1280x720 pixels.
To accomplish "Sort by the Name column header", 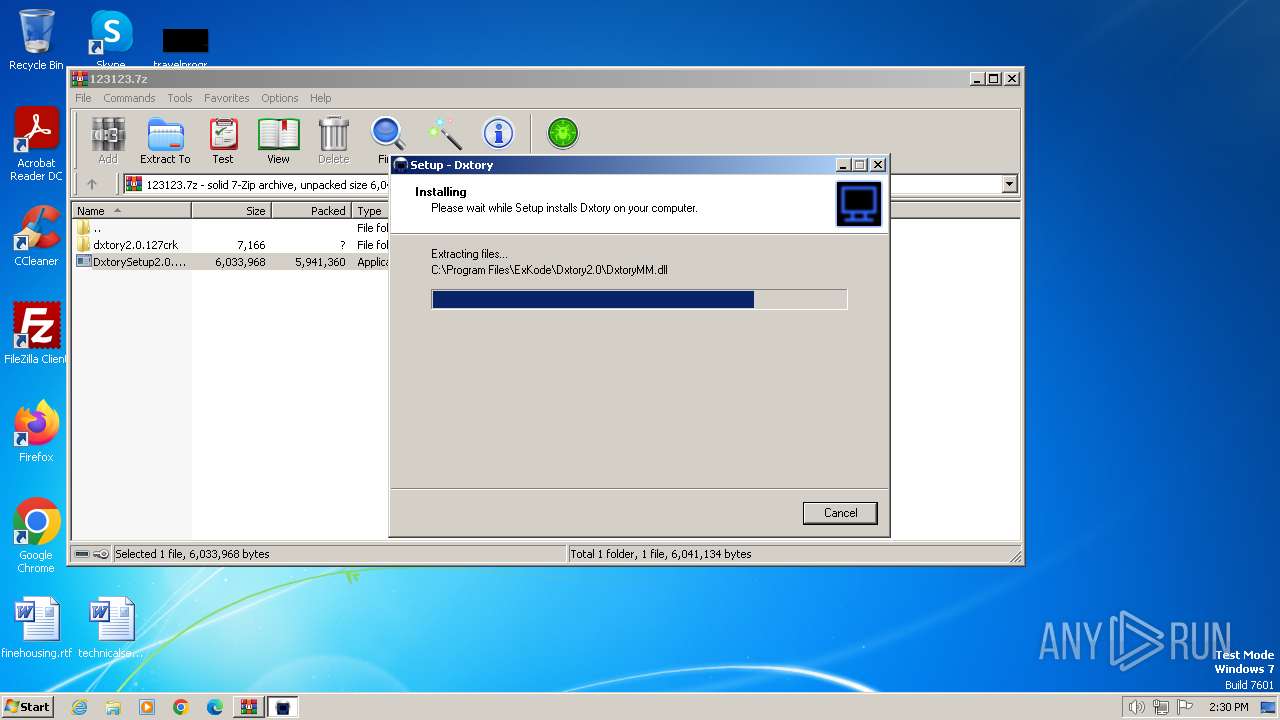I will pos(132,211).
